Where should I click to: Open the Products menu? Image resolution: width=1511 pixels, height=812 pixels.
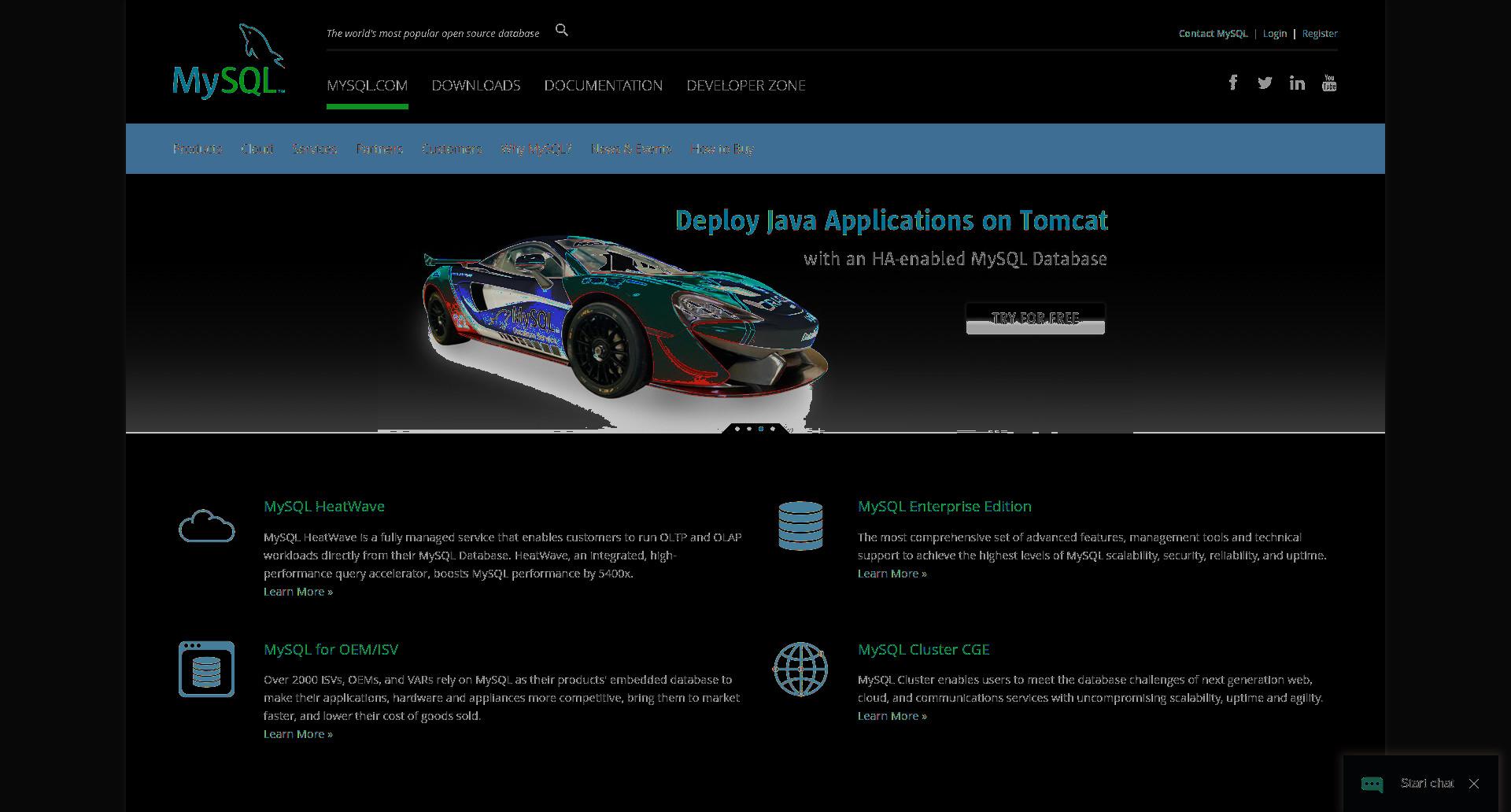(x=198, y=149)
